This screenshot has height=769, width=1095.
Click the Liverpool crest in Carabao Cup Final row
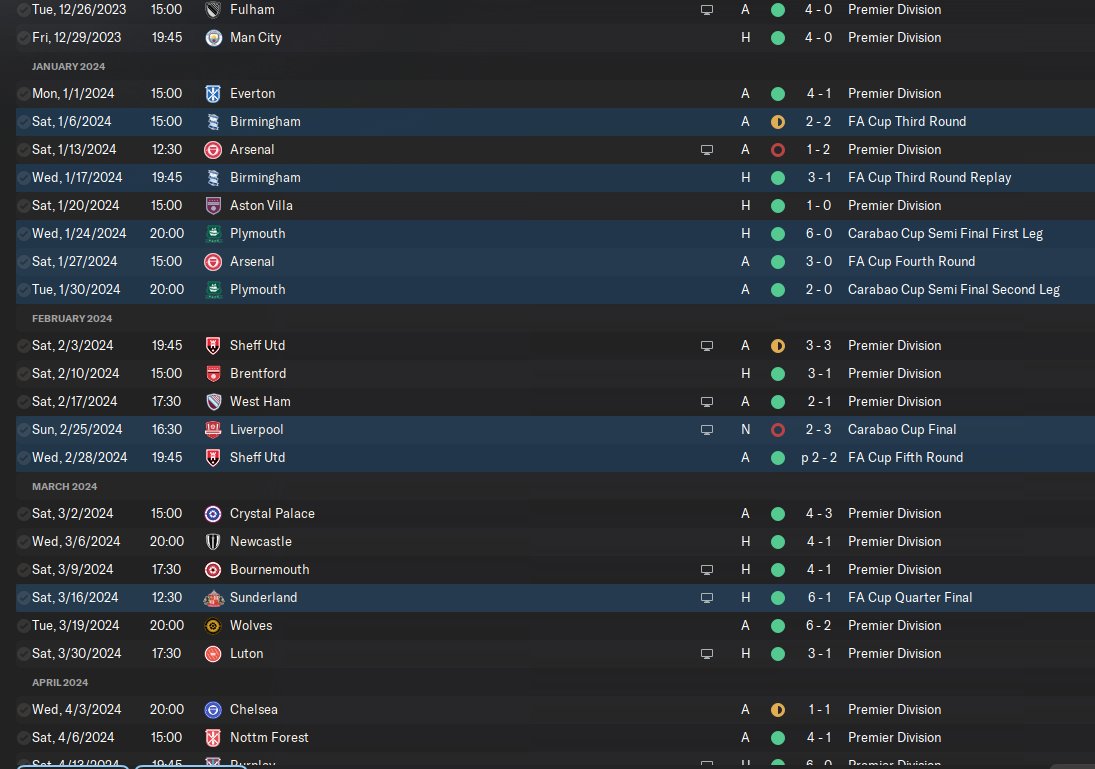214,430
